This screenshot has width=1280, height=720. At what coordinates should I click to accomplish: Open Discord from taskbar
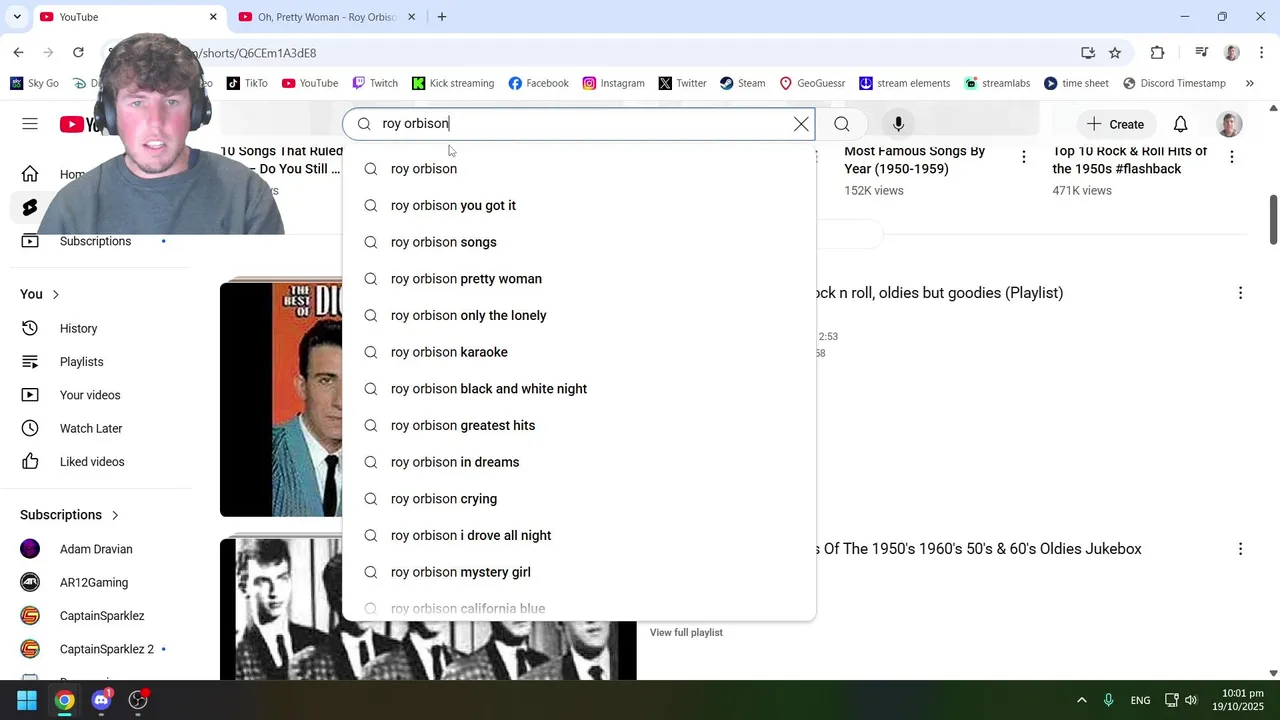(x=101, y=700)
